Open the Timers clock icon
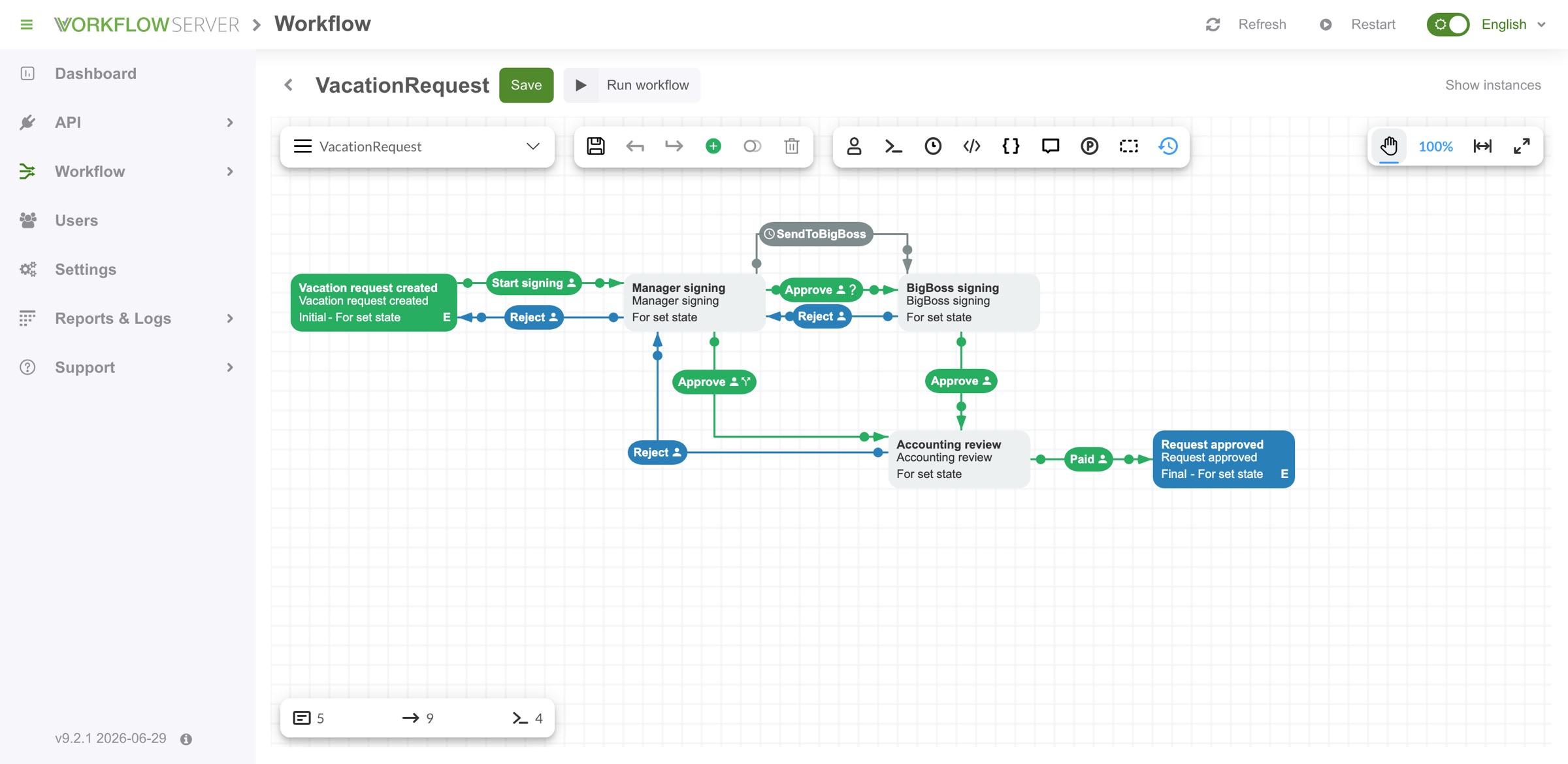Viewport: 1568px width, 764px height. pos(932,146)
